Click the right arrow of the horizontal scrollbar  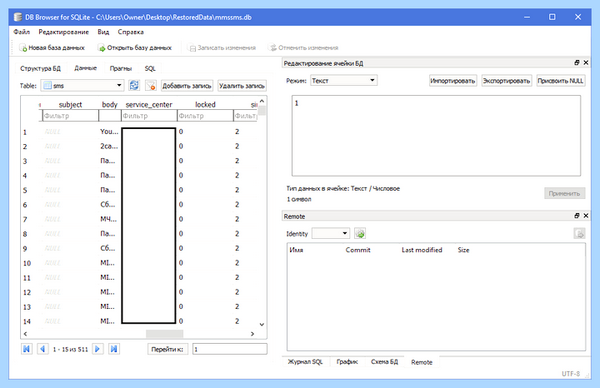click(252, 334)
